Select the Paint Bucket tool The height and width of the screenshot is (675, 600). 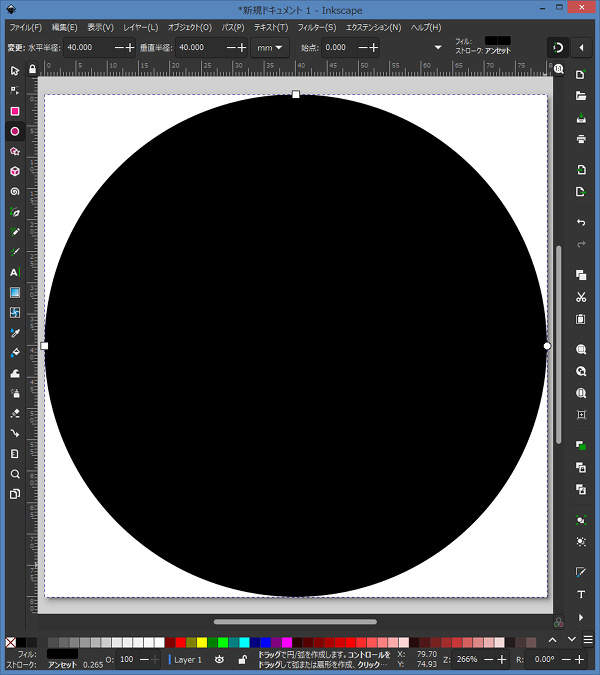(15, 353)
